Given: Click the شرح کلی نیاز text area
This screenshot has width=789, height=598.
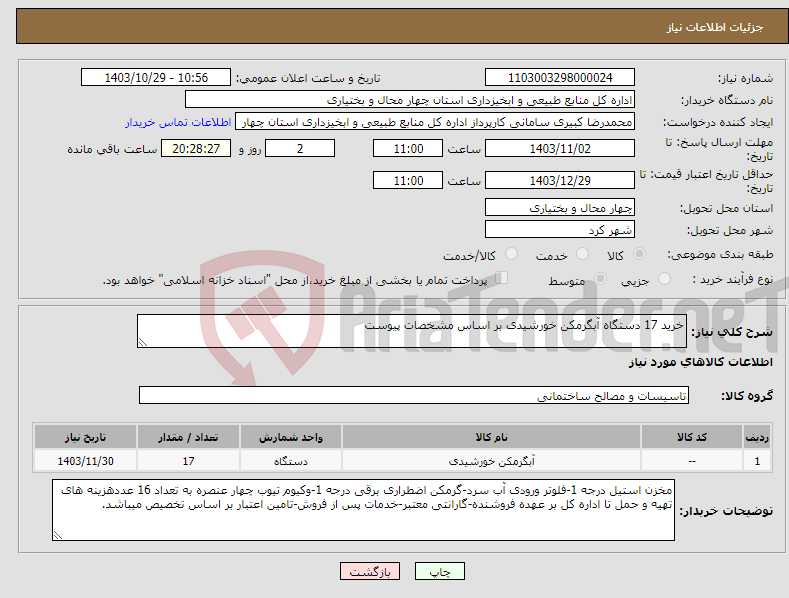Looking at the screenshot, I should tap(412, 331).
